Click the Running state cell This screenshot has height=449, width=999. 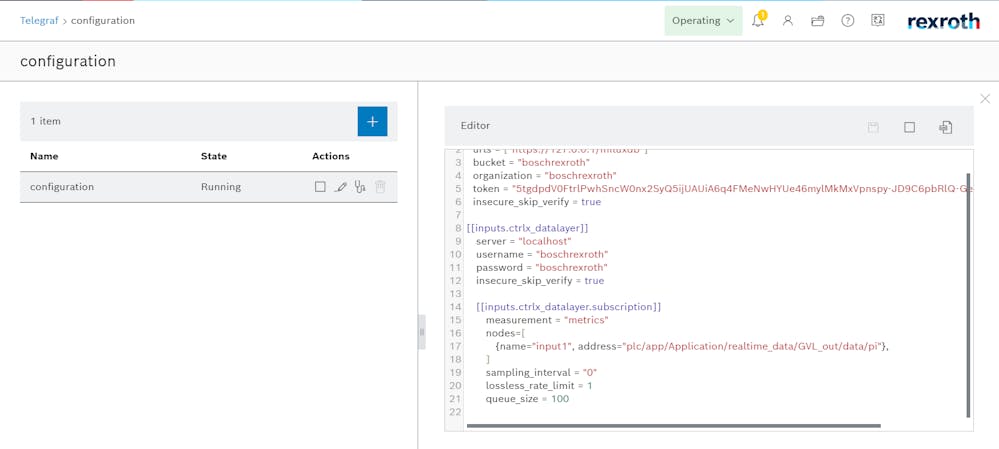221,187
